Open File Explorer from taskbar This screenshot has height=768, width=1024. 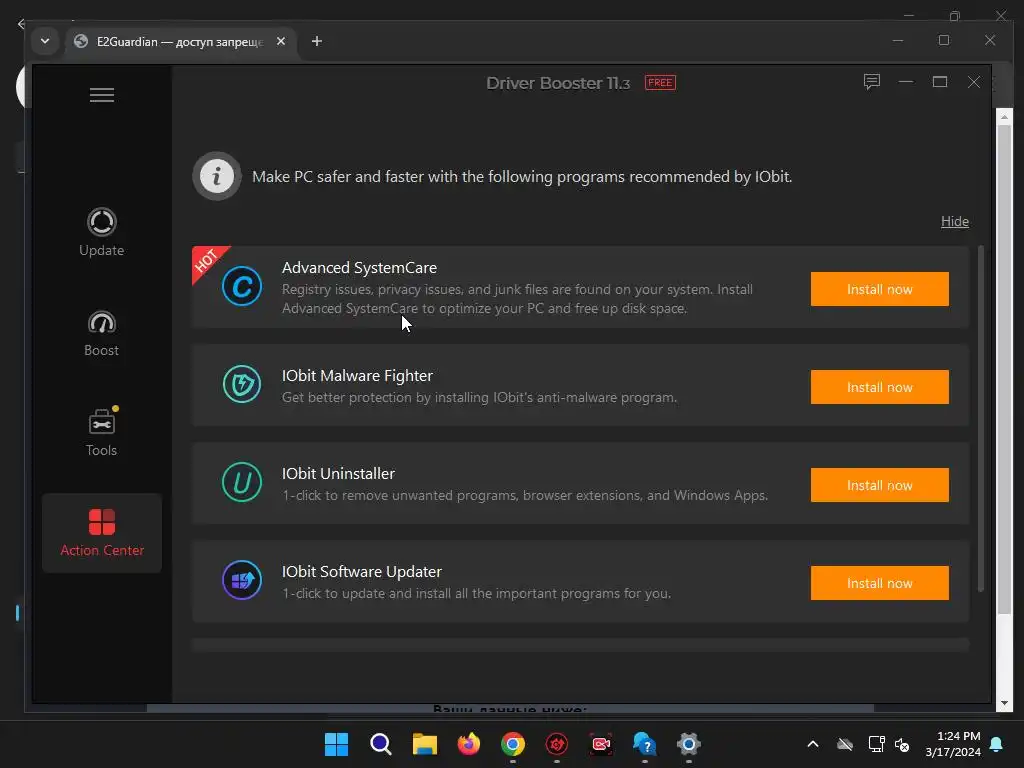click(424, 744)
